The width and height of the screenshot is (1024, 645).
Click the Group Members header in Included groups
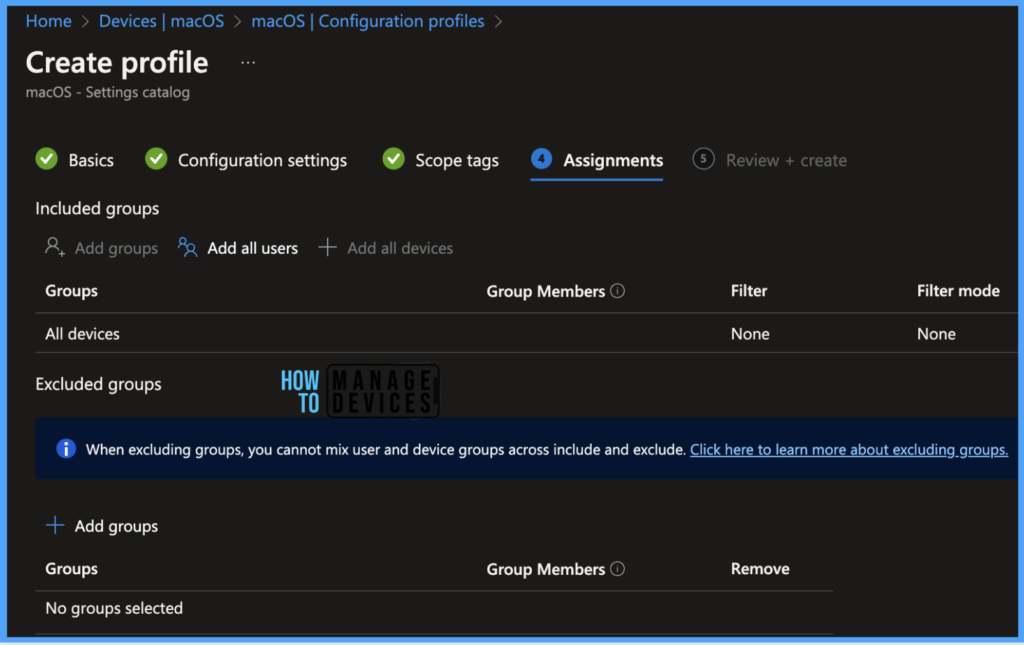click(x=545, y=291)
